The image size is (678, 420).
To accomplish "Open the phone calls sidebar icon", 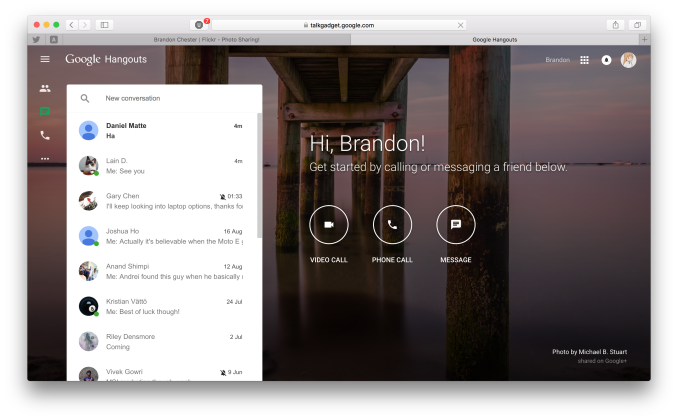I will [45, 135].
